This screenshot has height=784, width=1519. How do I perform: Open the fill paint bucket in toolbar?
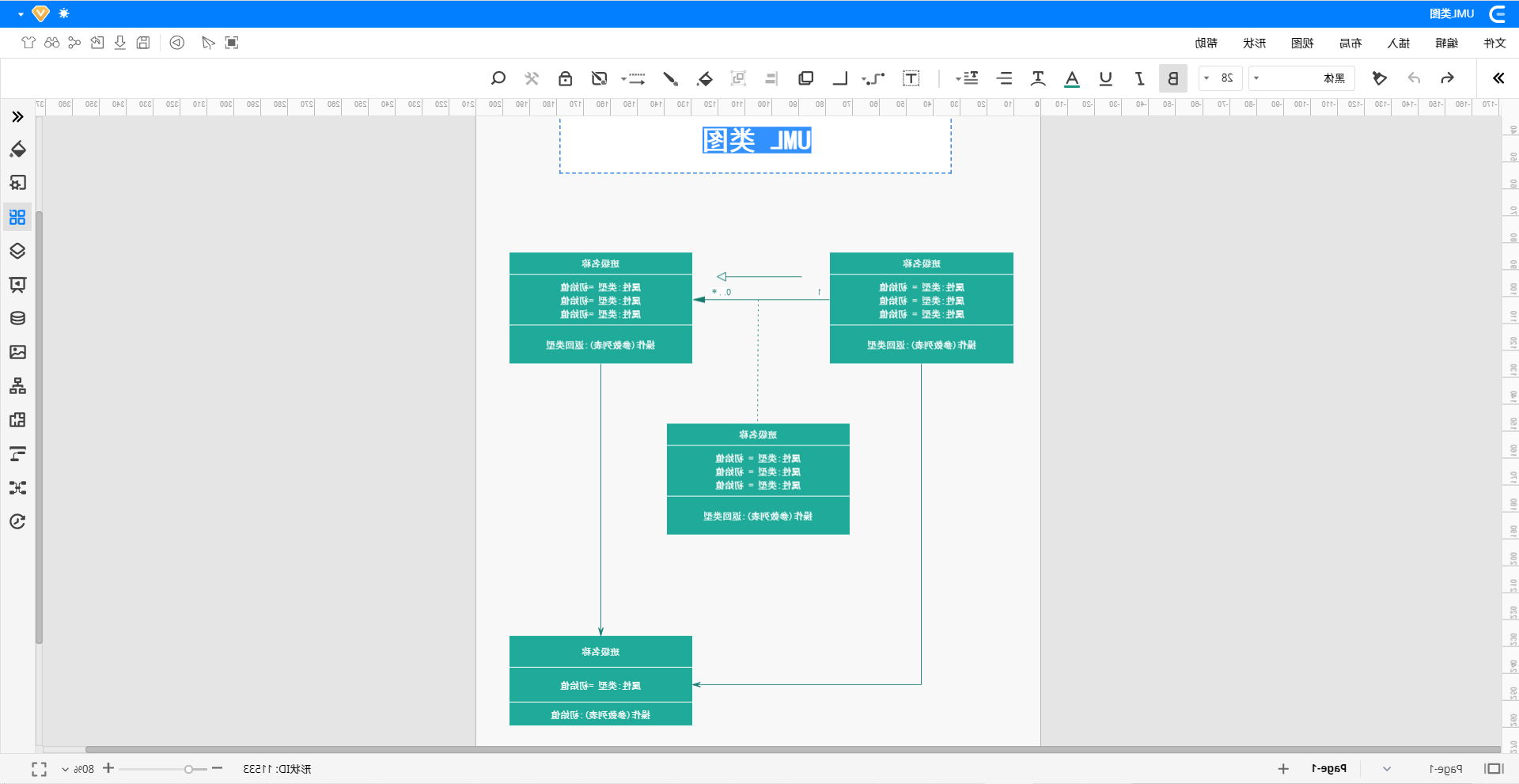[x=705, y=78]
